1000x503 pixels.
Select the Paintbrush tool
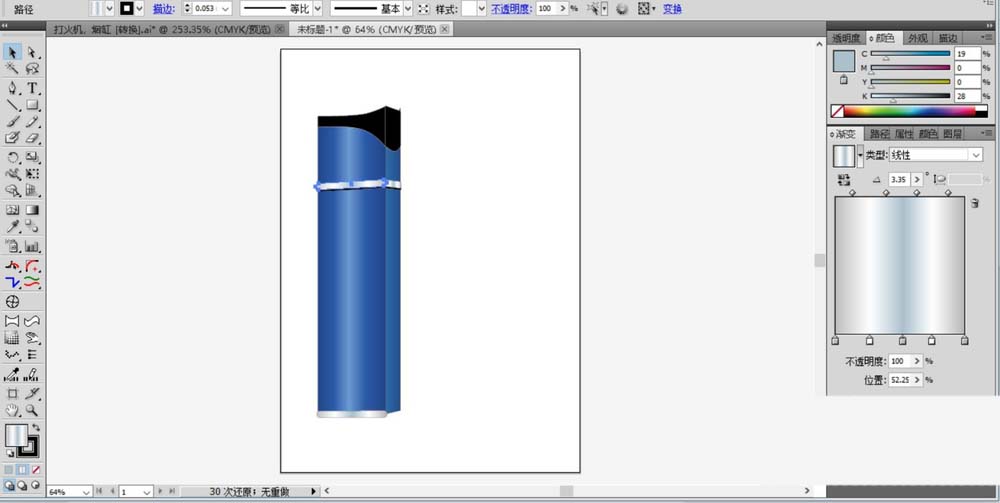[x=12, y=122]
